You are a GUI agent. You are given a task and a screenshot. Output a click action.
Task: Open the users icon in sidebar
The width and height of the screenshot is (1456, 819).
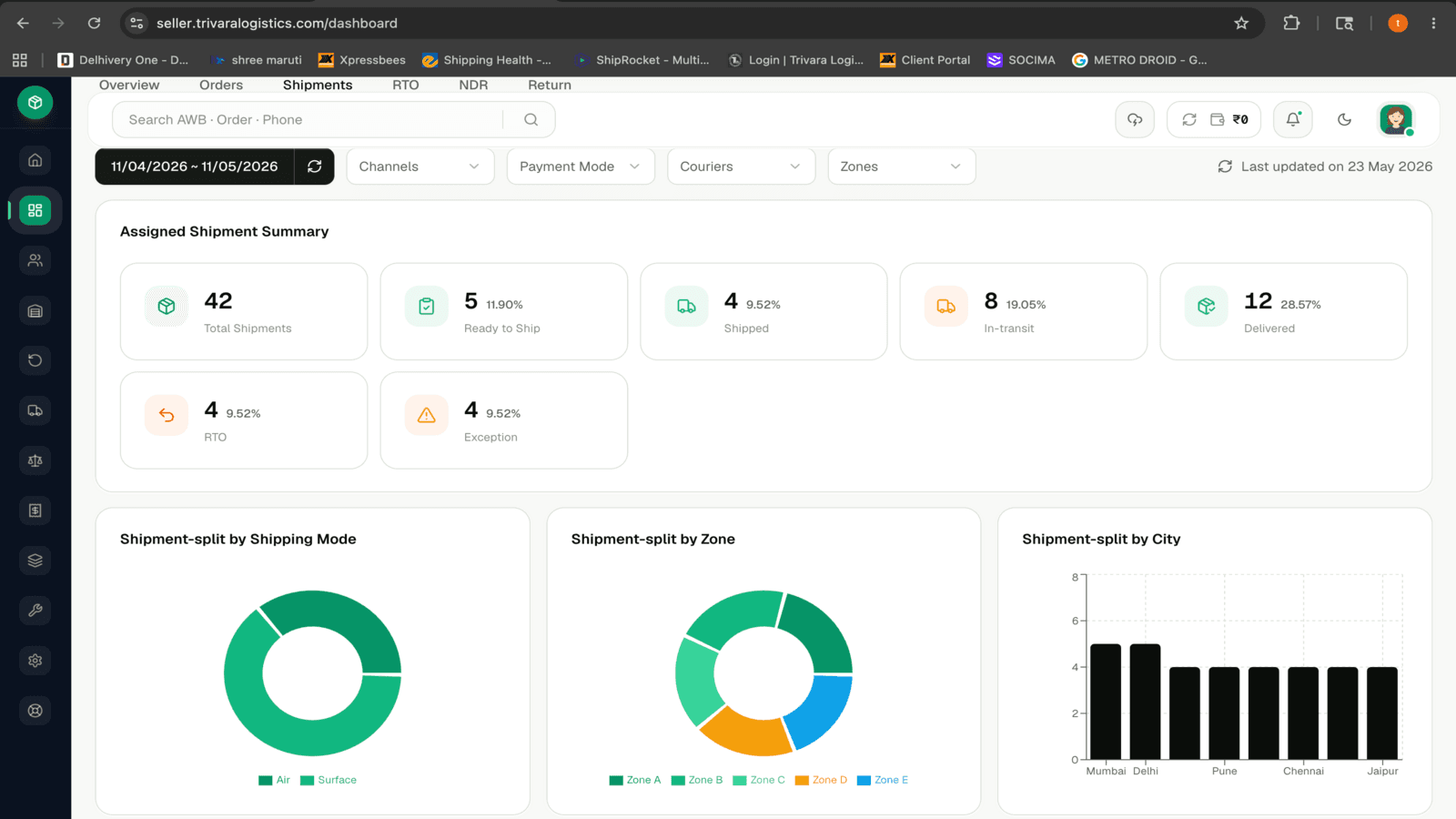[35, 260]
